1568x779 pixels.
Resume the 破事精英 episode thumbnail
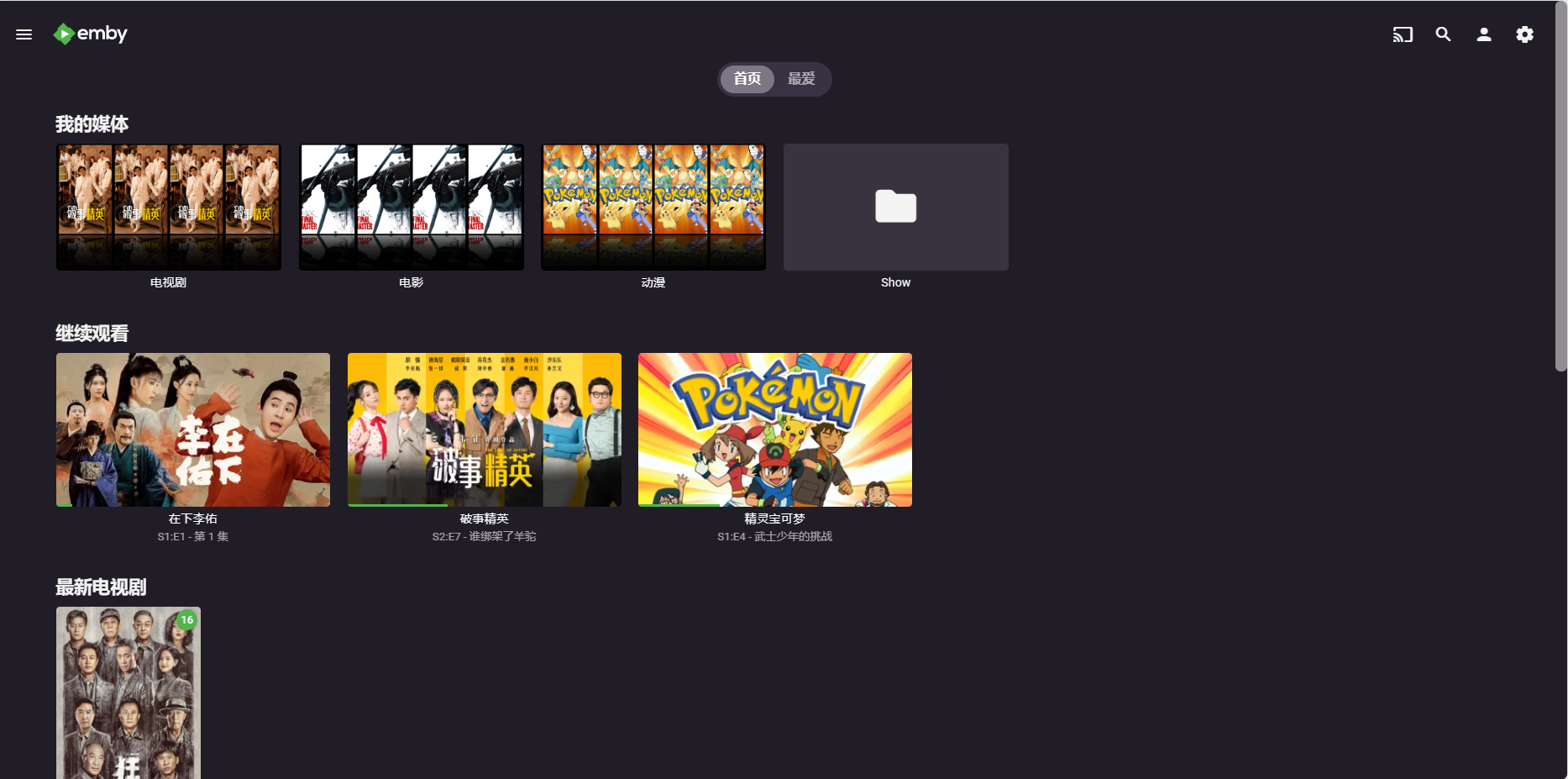click(485, 429)
